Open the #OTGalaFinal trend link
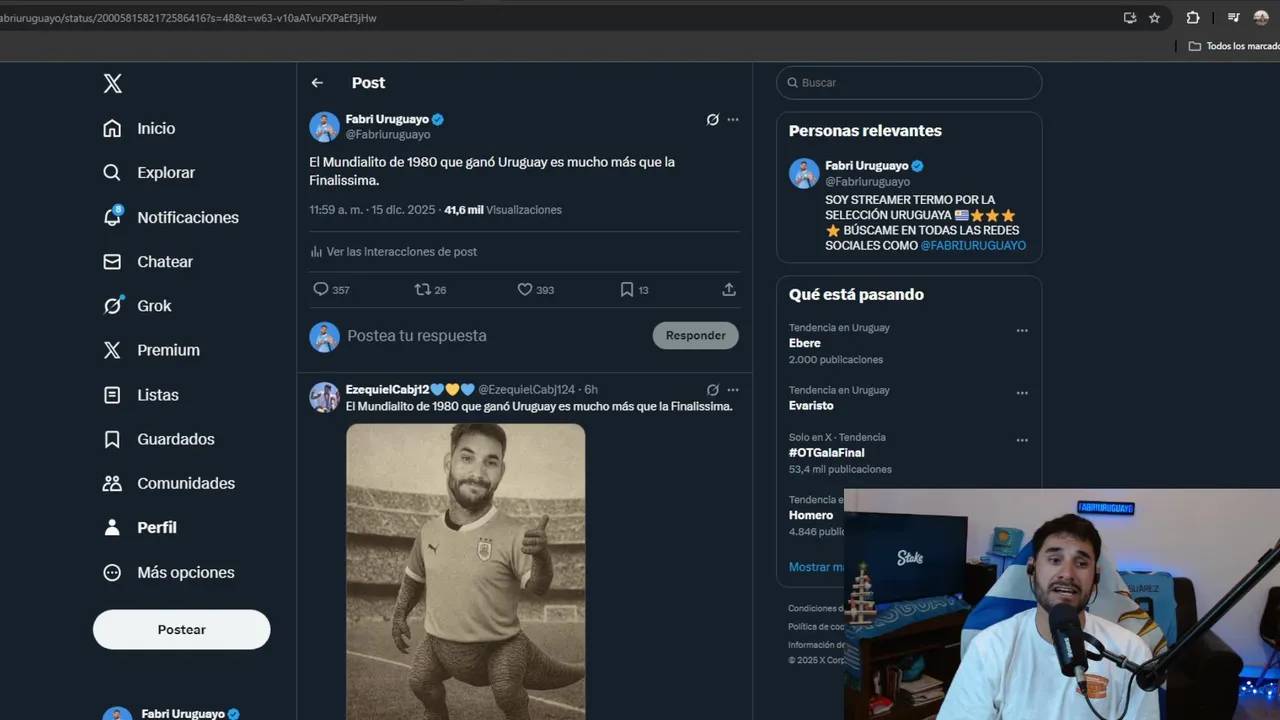The height and width of the screenshot is (720, 1280). [826, 453]
